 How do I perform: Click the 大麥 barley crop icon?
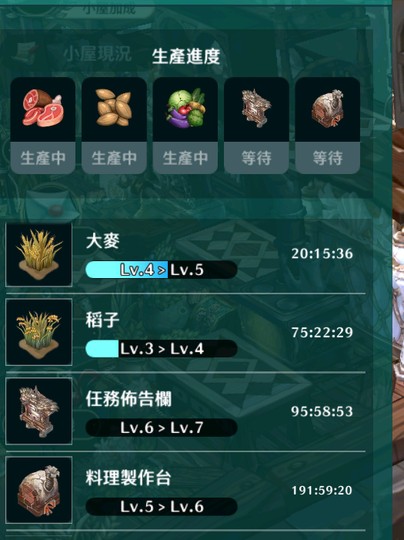[x=39, y=255]
